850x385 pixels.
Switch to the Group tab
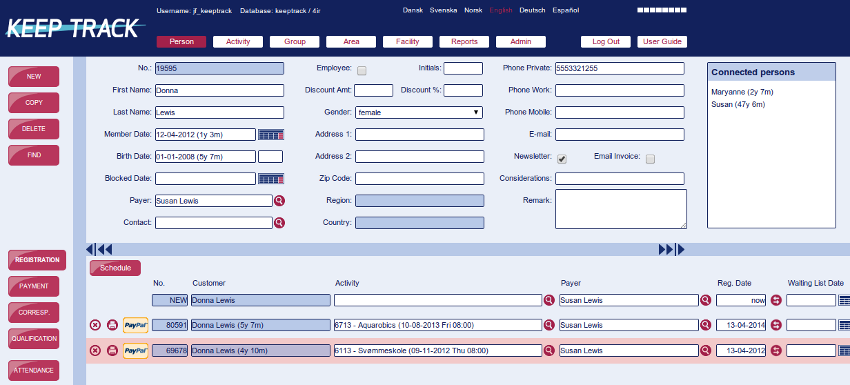click(x=294, y=42)
